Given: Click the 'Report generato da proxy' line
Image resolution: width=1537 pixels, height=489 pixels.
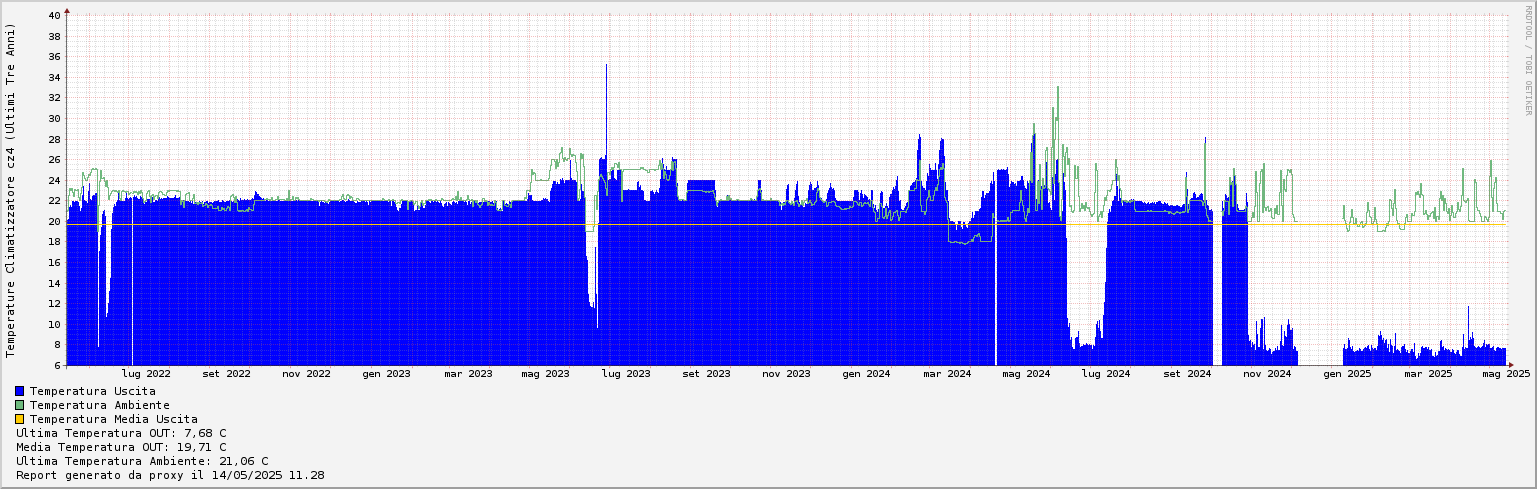Looking at the screenshot, I should click(170, 475).
